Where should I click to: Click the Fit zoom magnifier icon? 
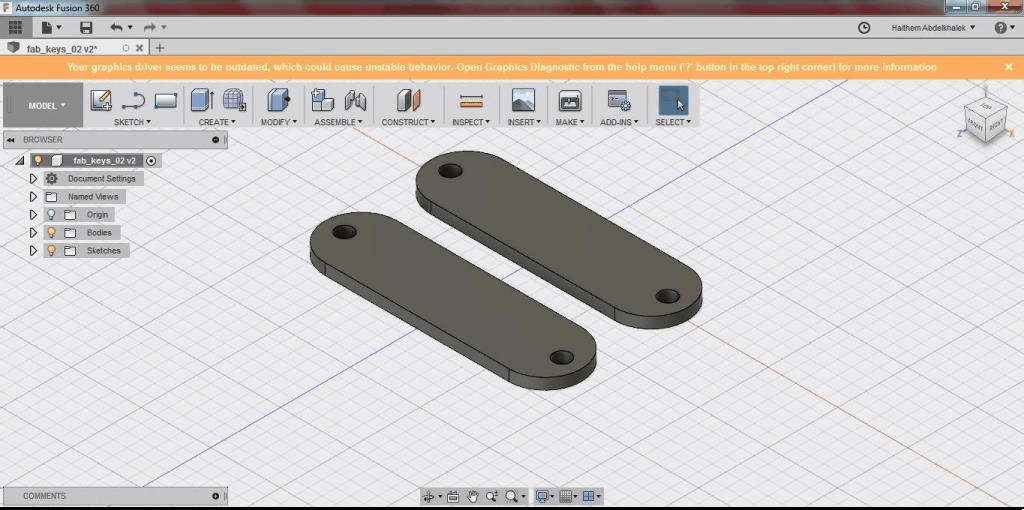[512, 496]
